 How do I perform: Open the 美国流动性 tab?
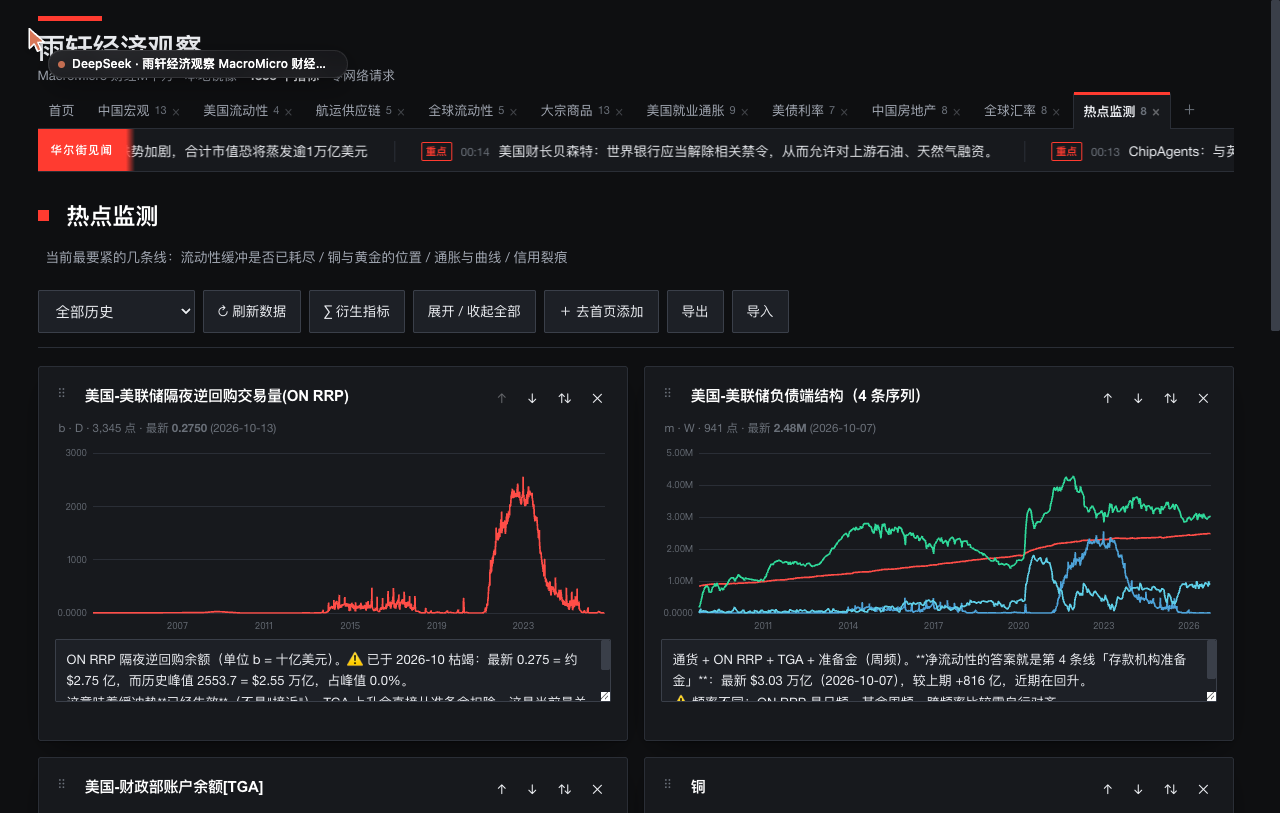[x=235, y=110]
